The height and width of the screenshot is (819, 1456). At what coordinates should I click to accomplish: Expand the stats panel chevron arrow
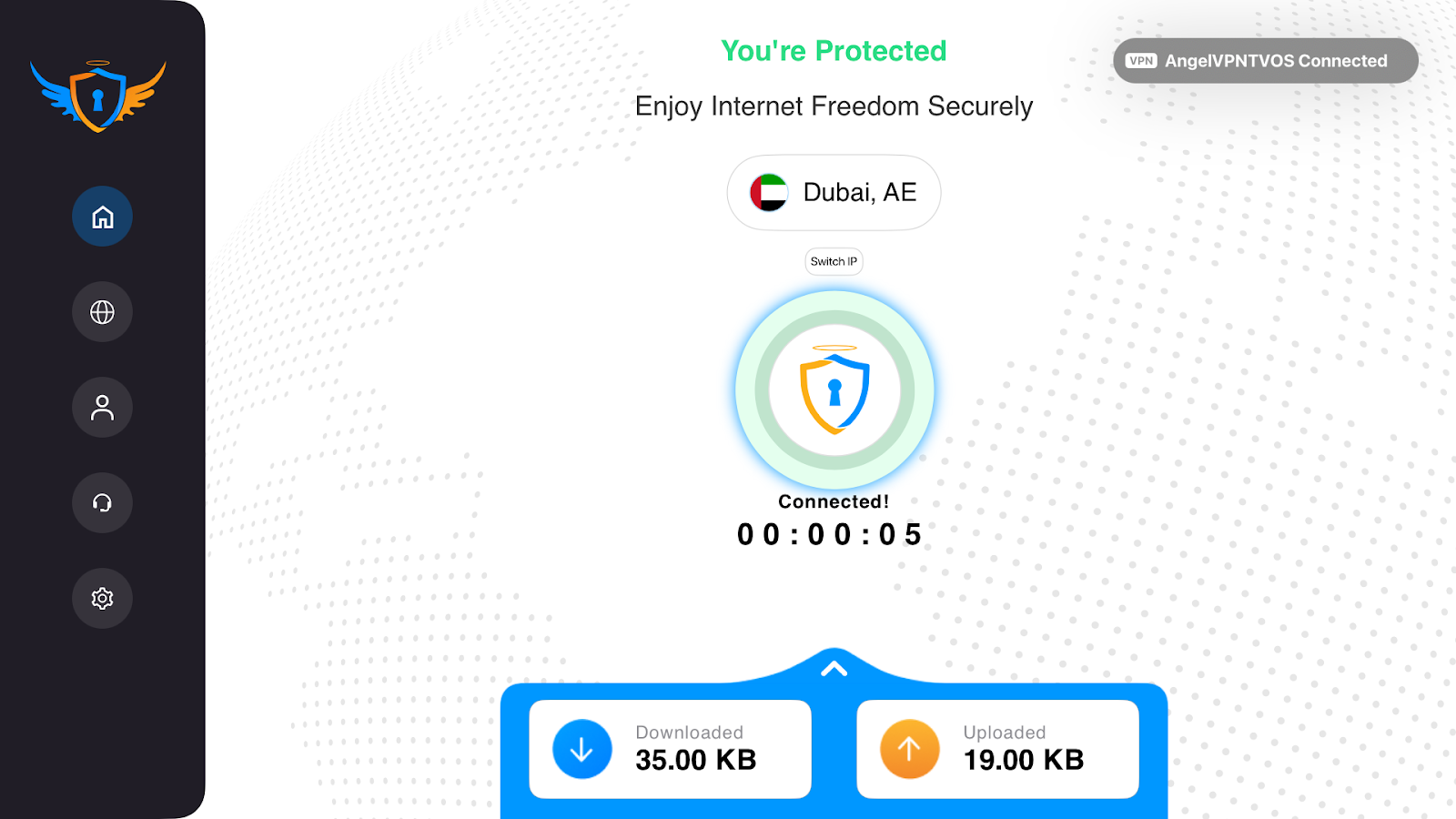click(x=834, y=670)
